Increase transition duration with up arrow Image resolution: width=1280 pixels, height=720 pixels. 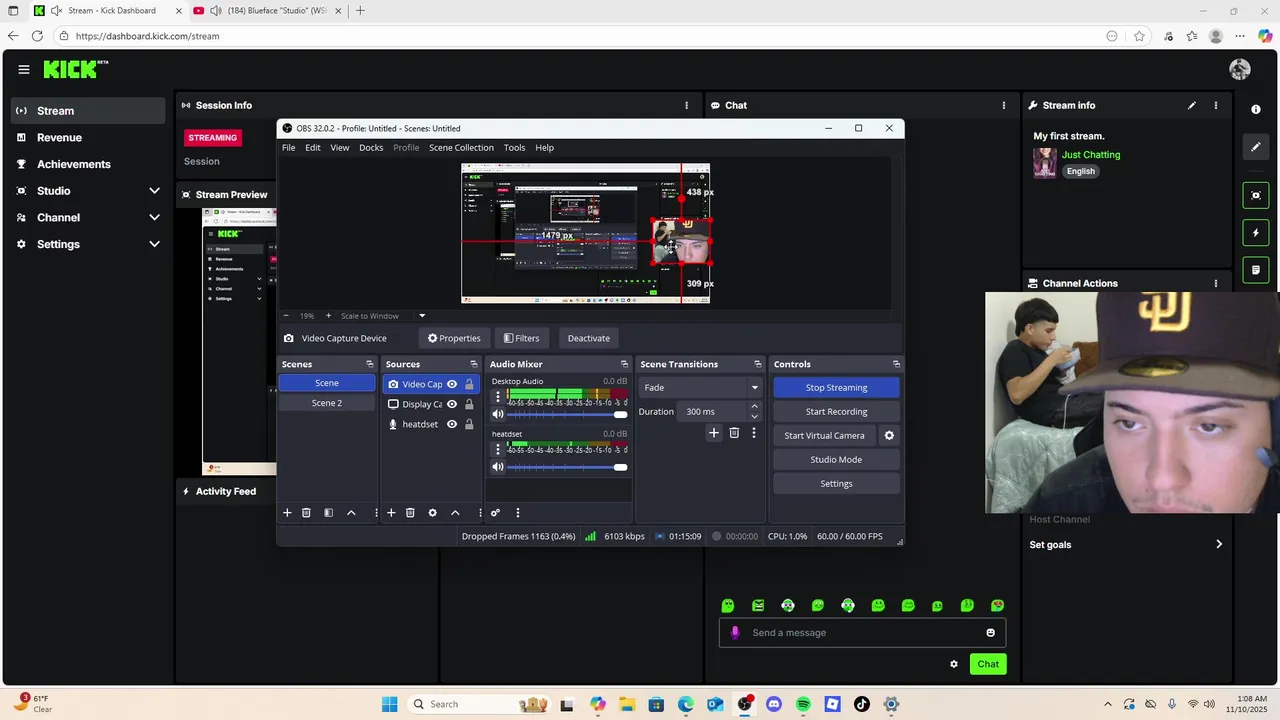(754, 407)
